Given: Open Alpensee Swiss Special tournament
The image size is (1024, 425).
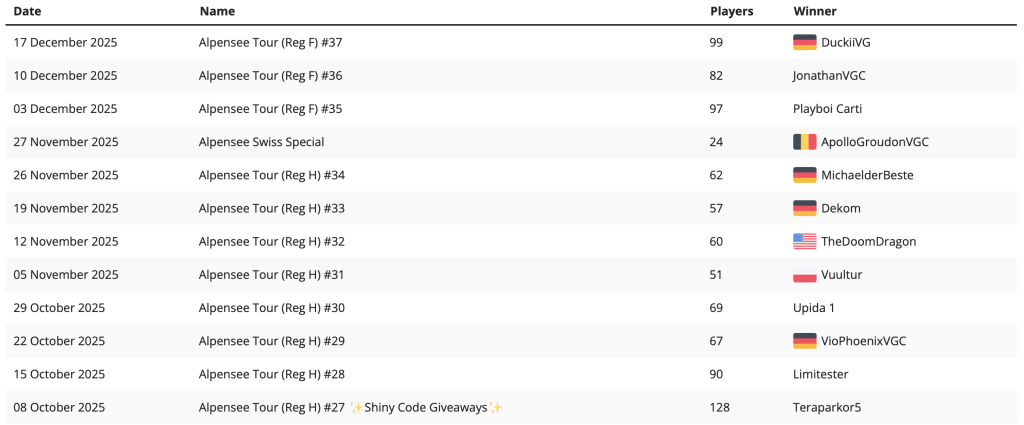Looking at the screenshot, I should (261, 142).
